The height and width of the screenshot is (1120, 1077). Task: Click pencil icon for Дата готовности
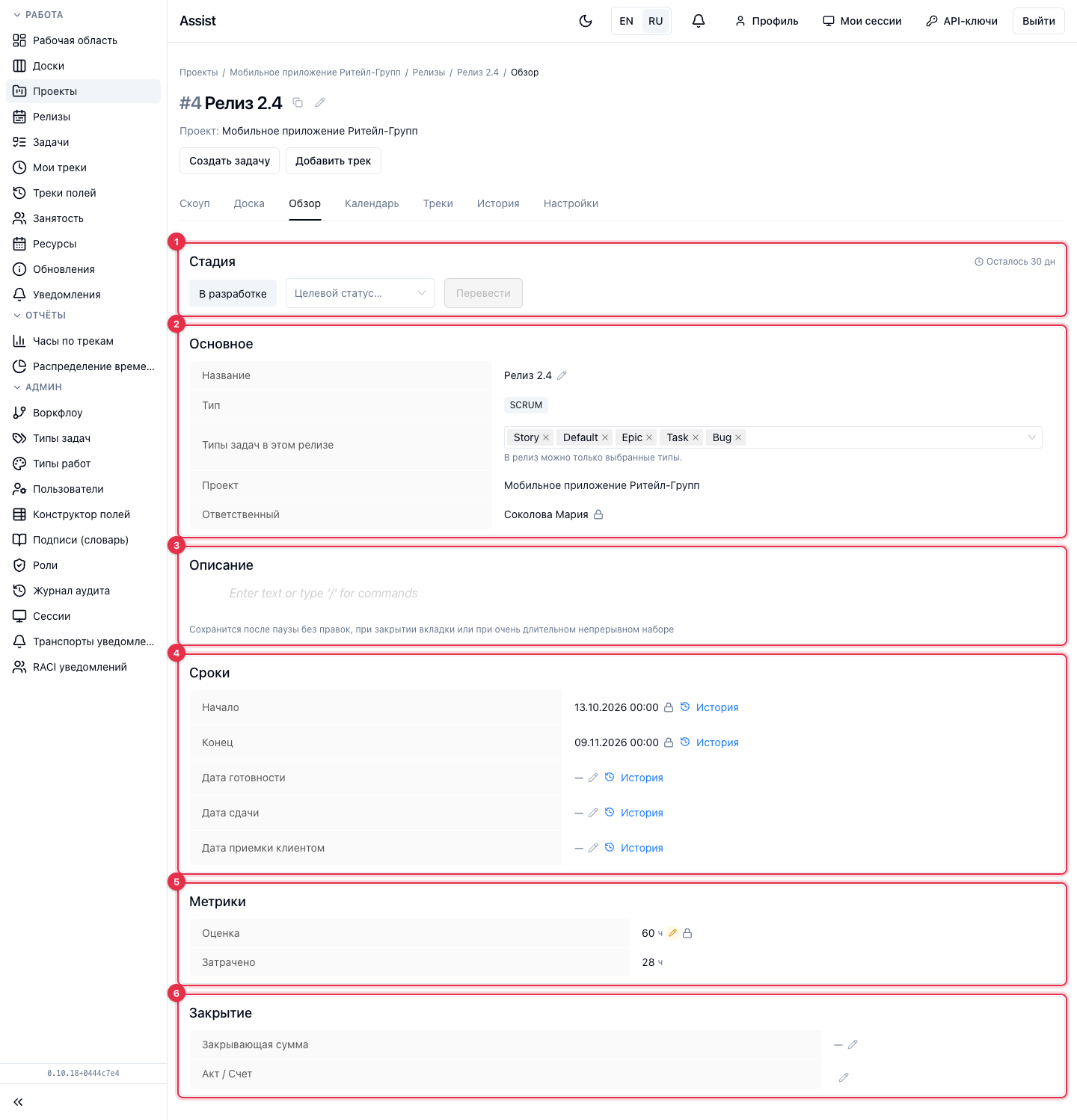[593, 778]
